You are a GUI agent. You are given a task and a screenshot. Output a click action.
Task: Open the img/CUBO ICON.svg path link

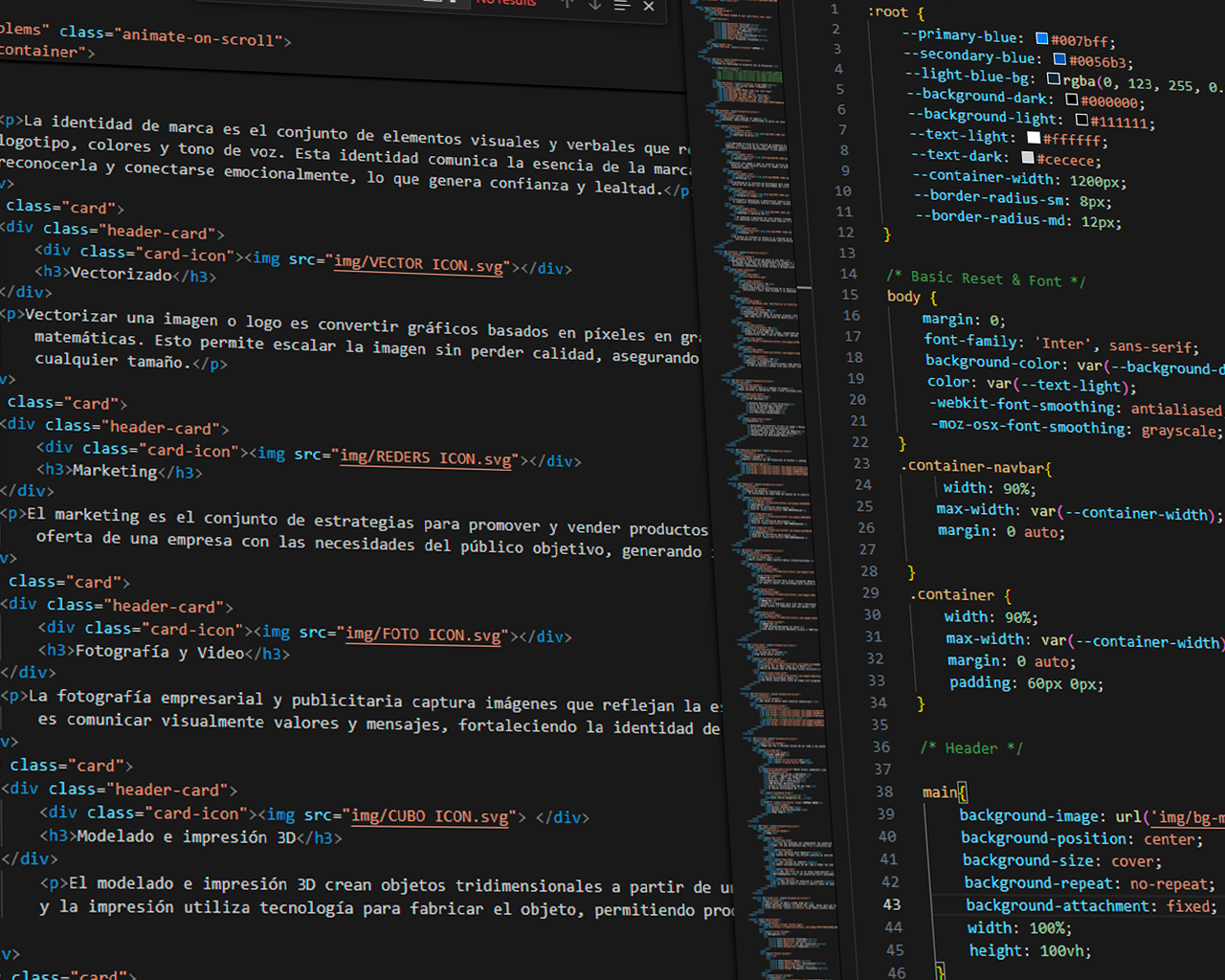point(431,815)
